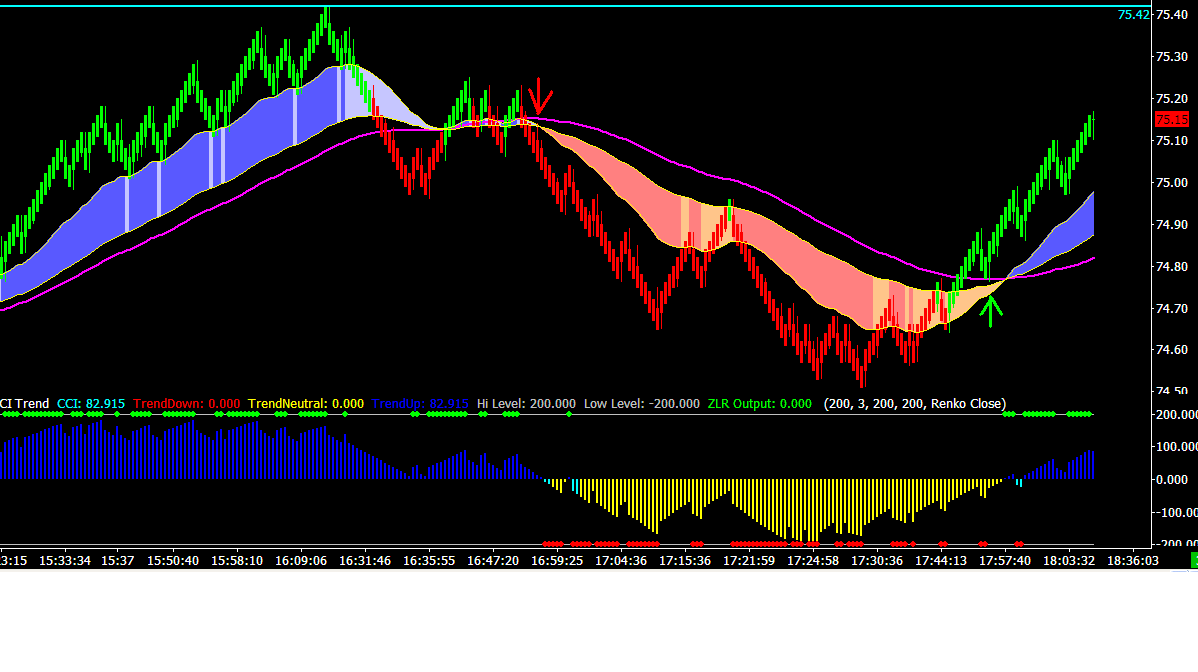The image size is (1198, 672).
Task: Select the 75.10 price axis label
Action: pyautogui.click(x=1172, y=141)
